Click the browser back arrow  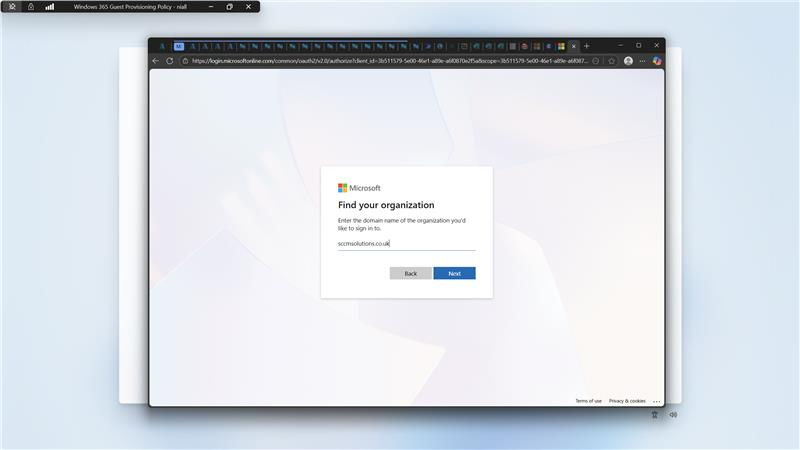156,61
